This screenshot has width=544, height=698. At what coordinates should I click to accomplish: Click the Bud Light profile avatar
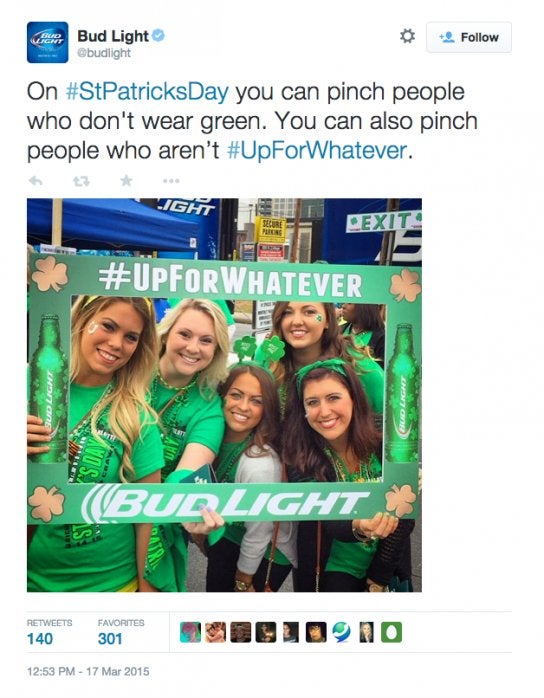[x=48, y=42]
